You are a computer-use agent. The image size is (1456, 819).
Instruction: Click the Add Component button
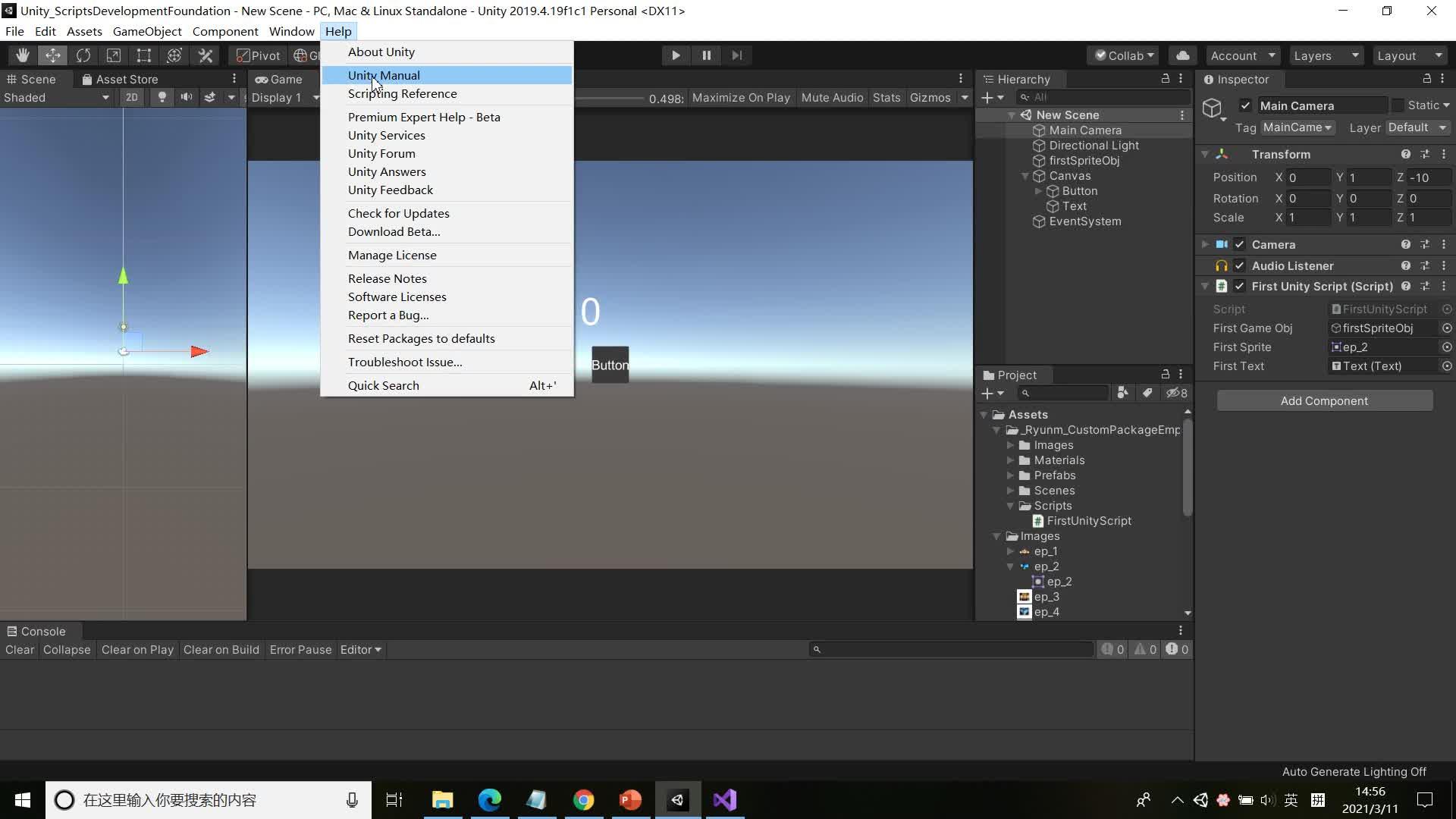(x=1324, y=400)
